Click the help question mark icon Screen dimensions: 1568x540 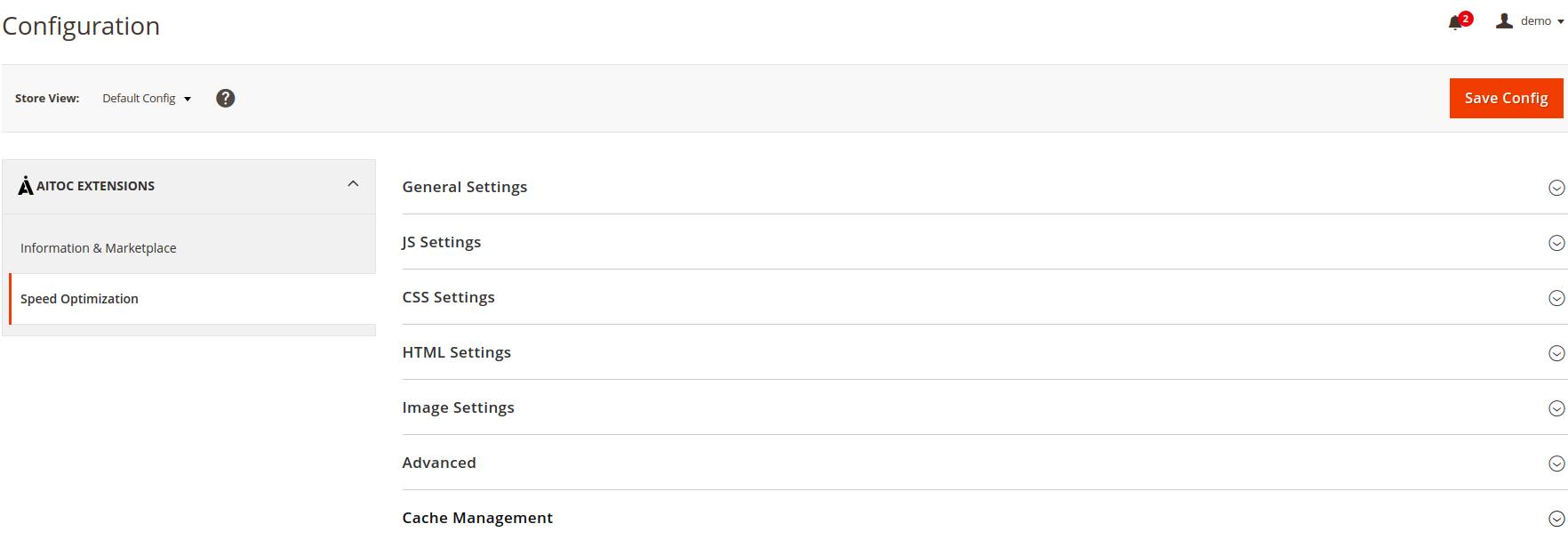point(226,98)
